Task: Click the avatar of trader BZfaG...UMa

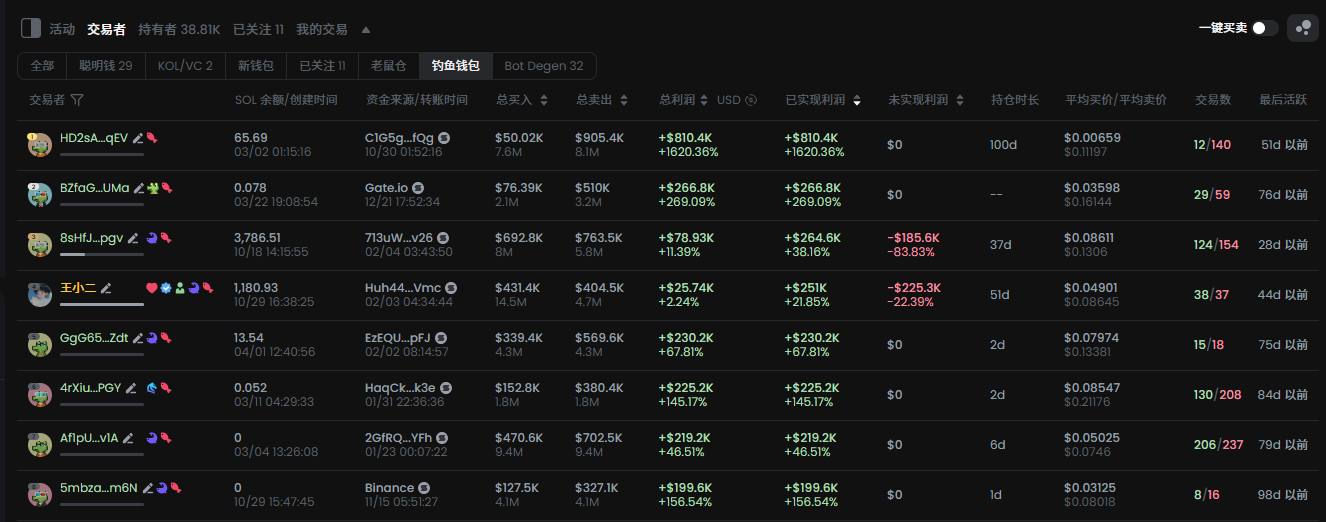Action: [x=39, y=195]
